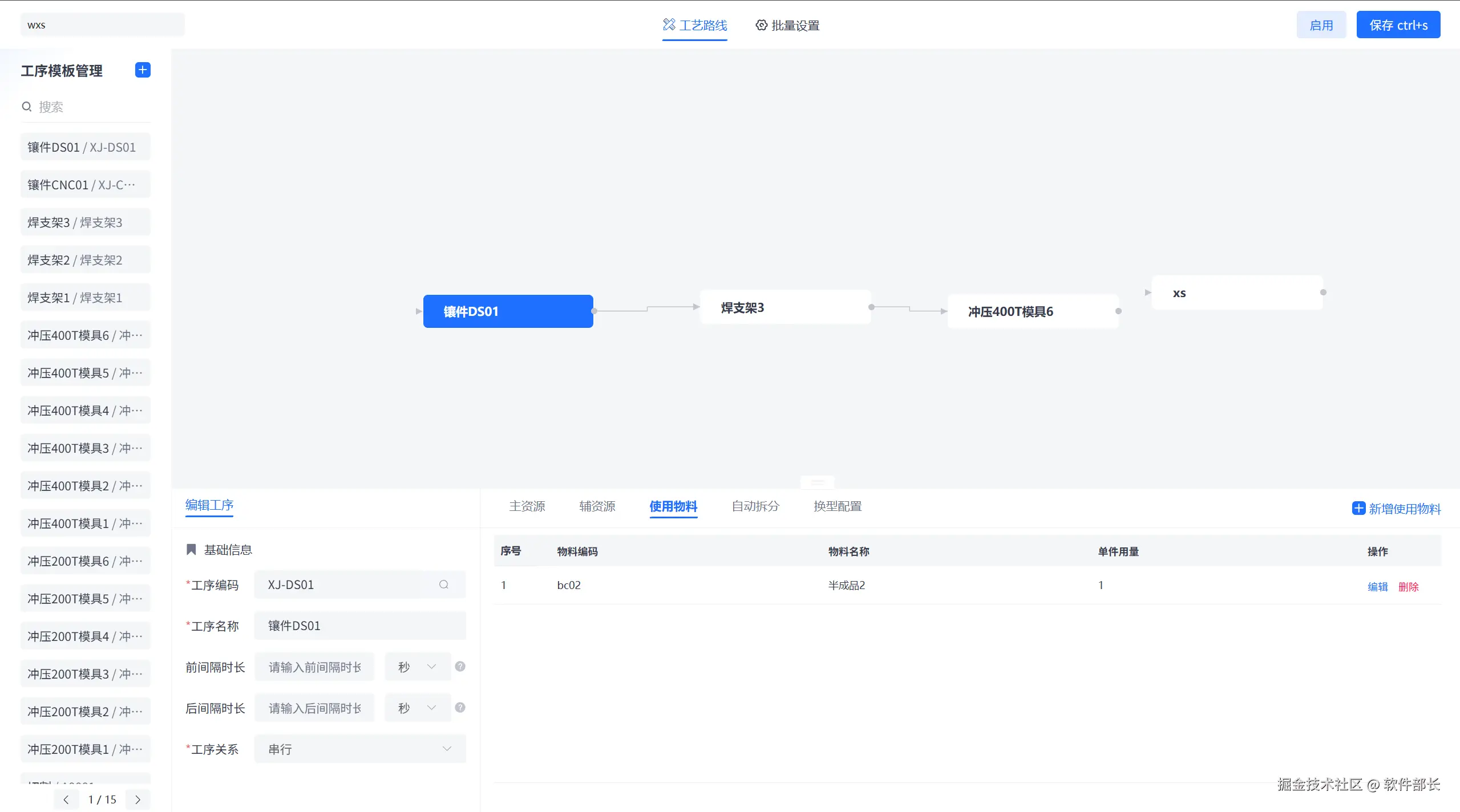Click the help icon beside 后间隔时长

[x=460, y=708]
